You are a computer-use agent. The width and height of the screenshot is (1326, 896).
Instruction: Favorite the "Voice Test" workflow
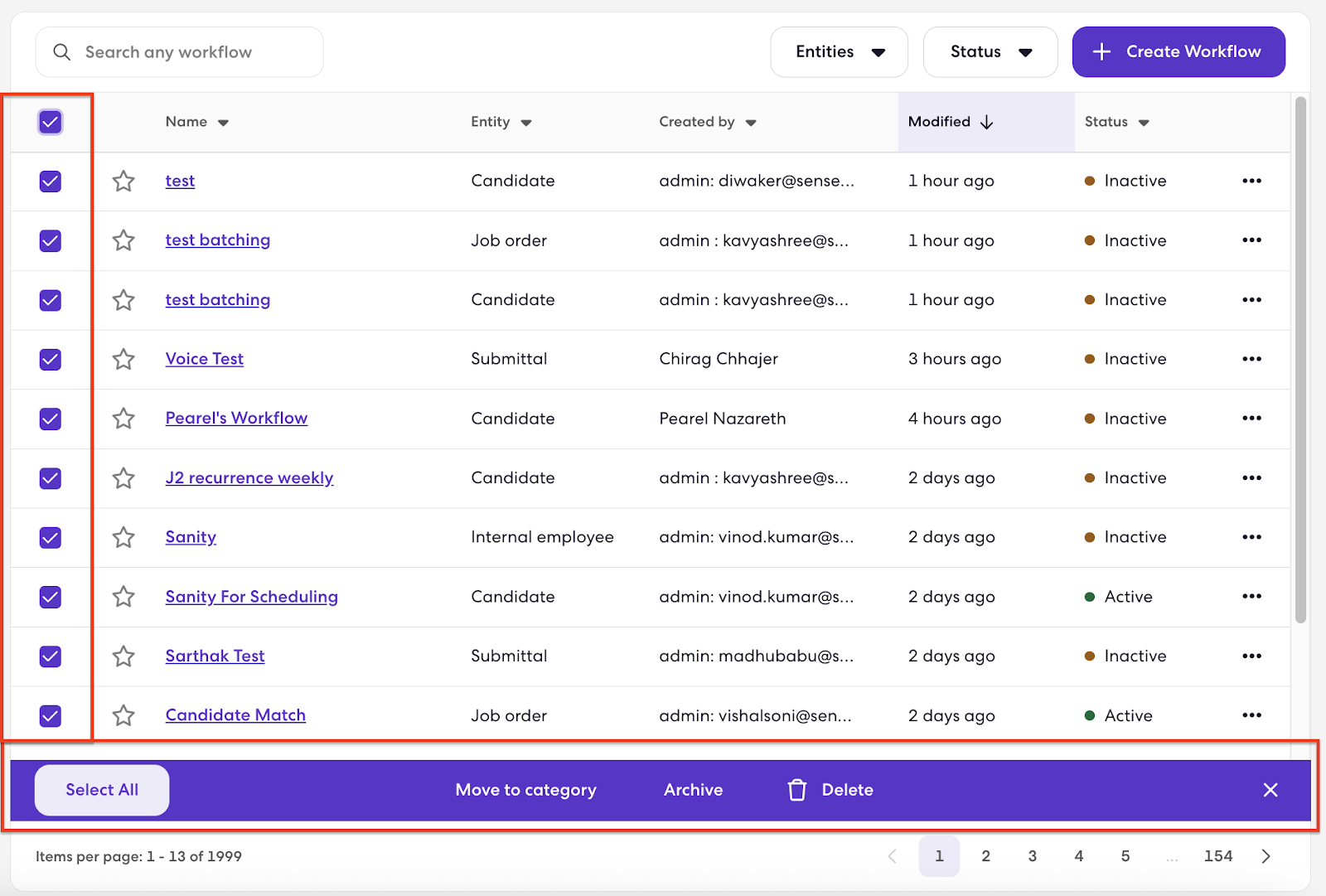click(x=123, y=359)
